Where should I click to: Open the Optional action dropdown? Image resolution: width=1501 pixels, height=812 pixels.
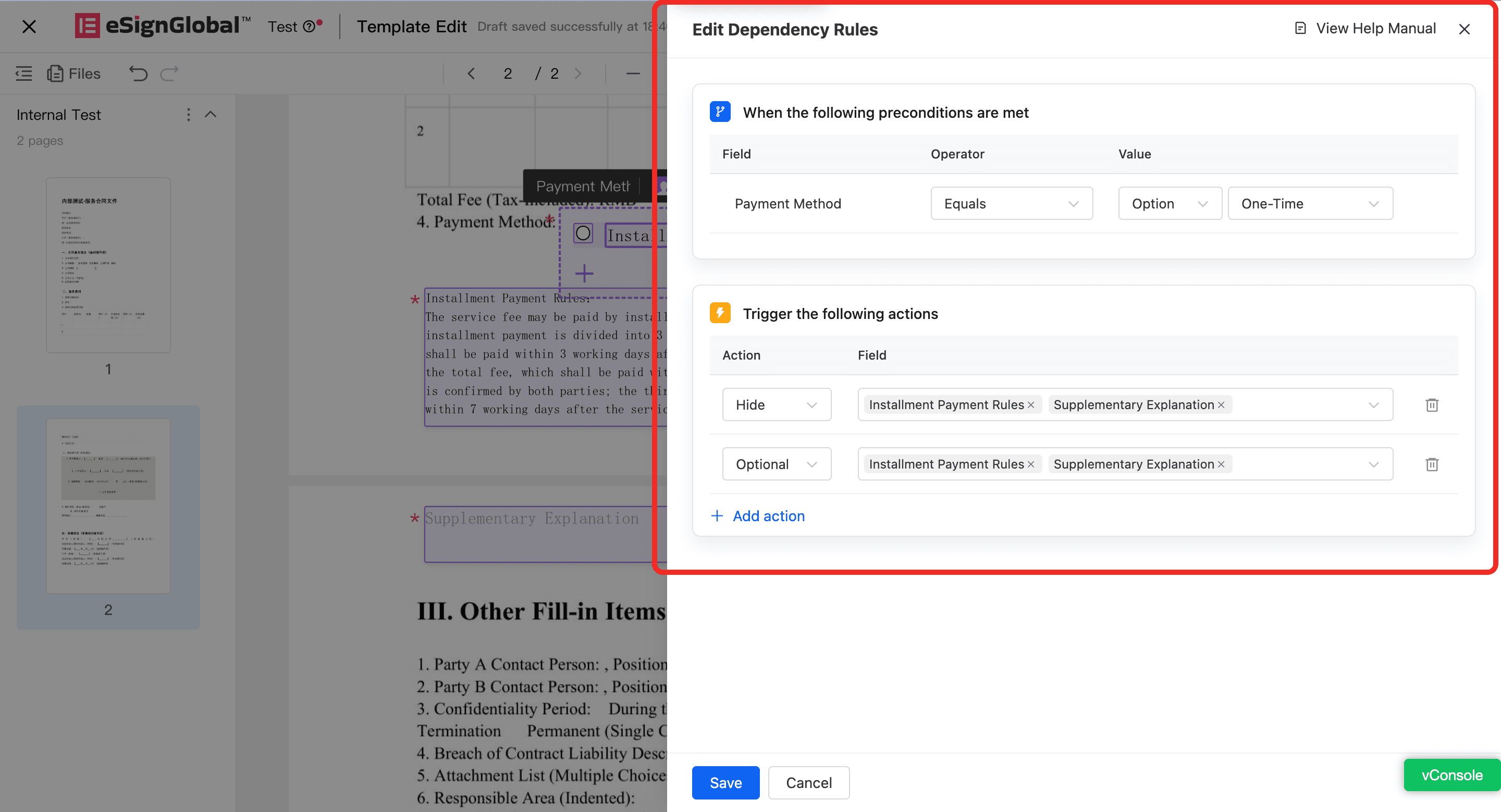776,464
